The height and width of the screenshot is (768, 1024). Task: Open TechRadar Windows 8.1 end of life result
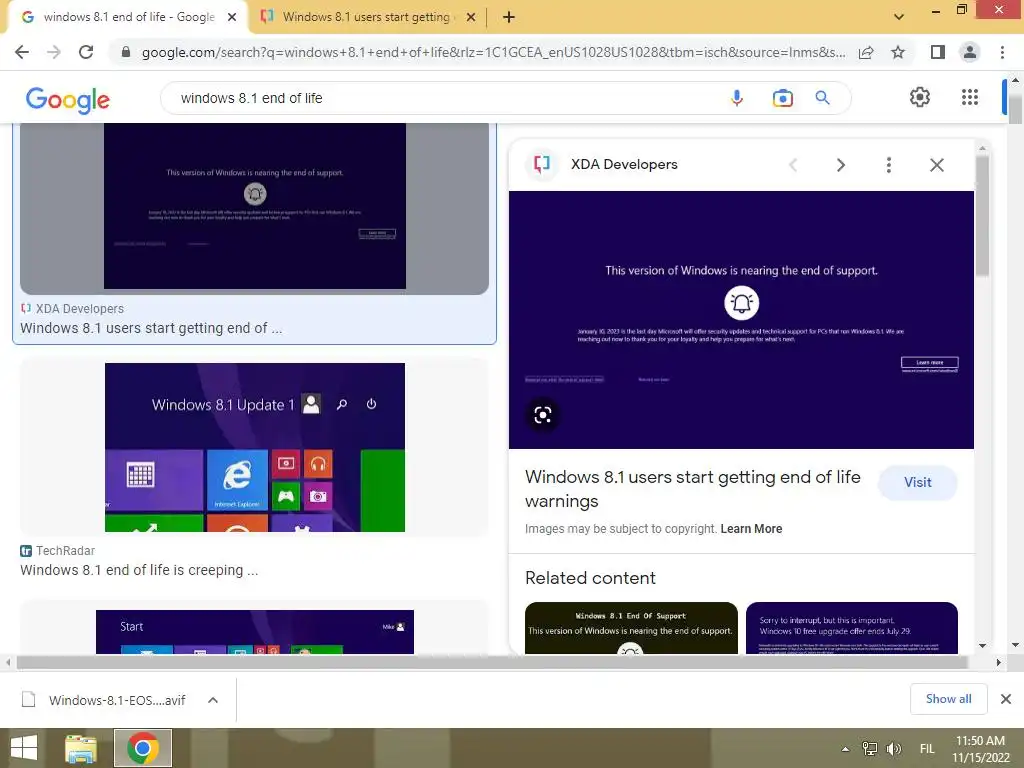coord(139,570)
